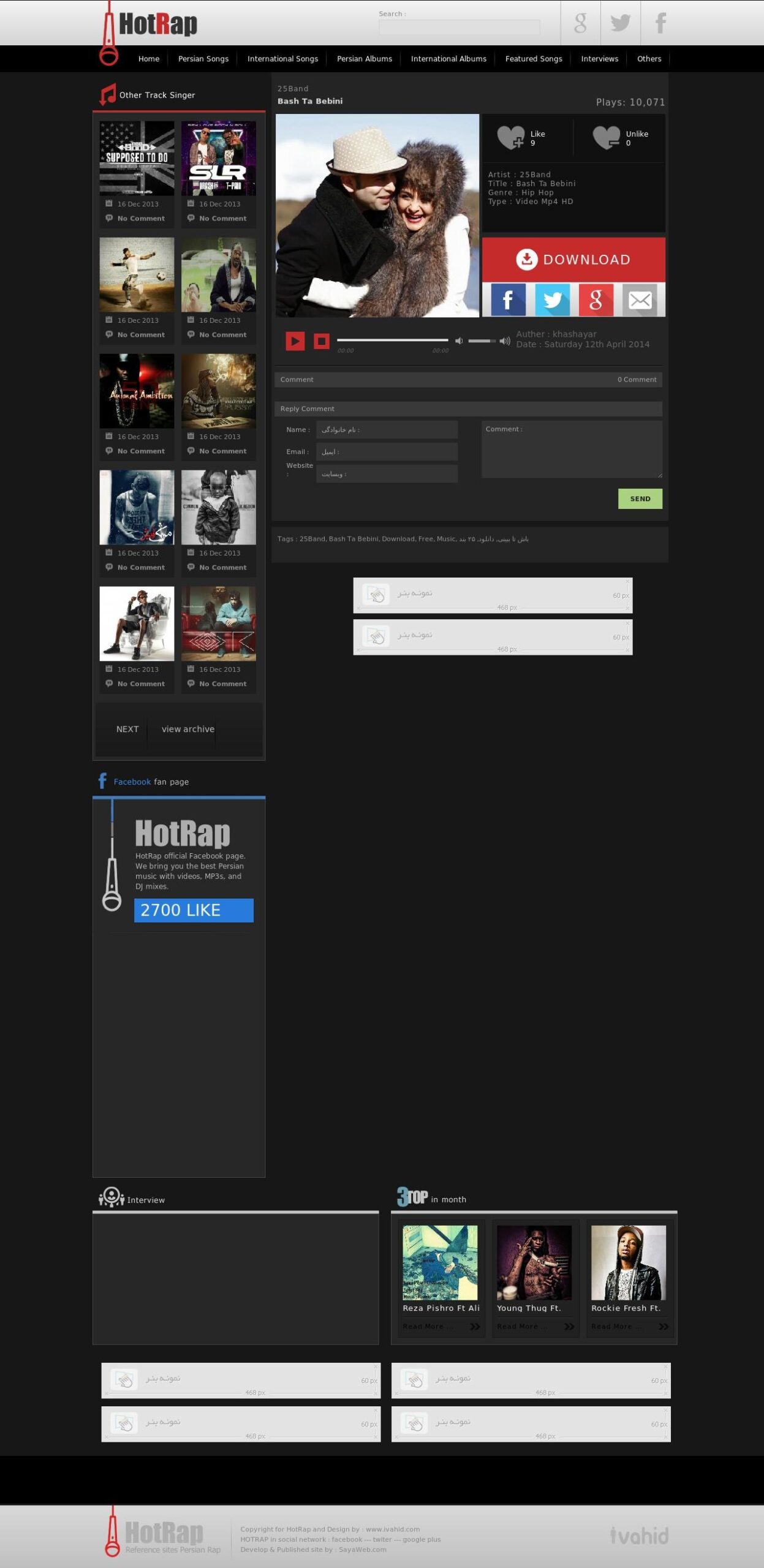Share by email envelope icon

click(x=640, y=300)
